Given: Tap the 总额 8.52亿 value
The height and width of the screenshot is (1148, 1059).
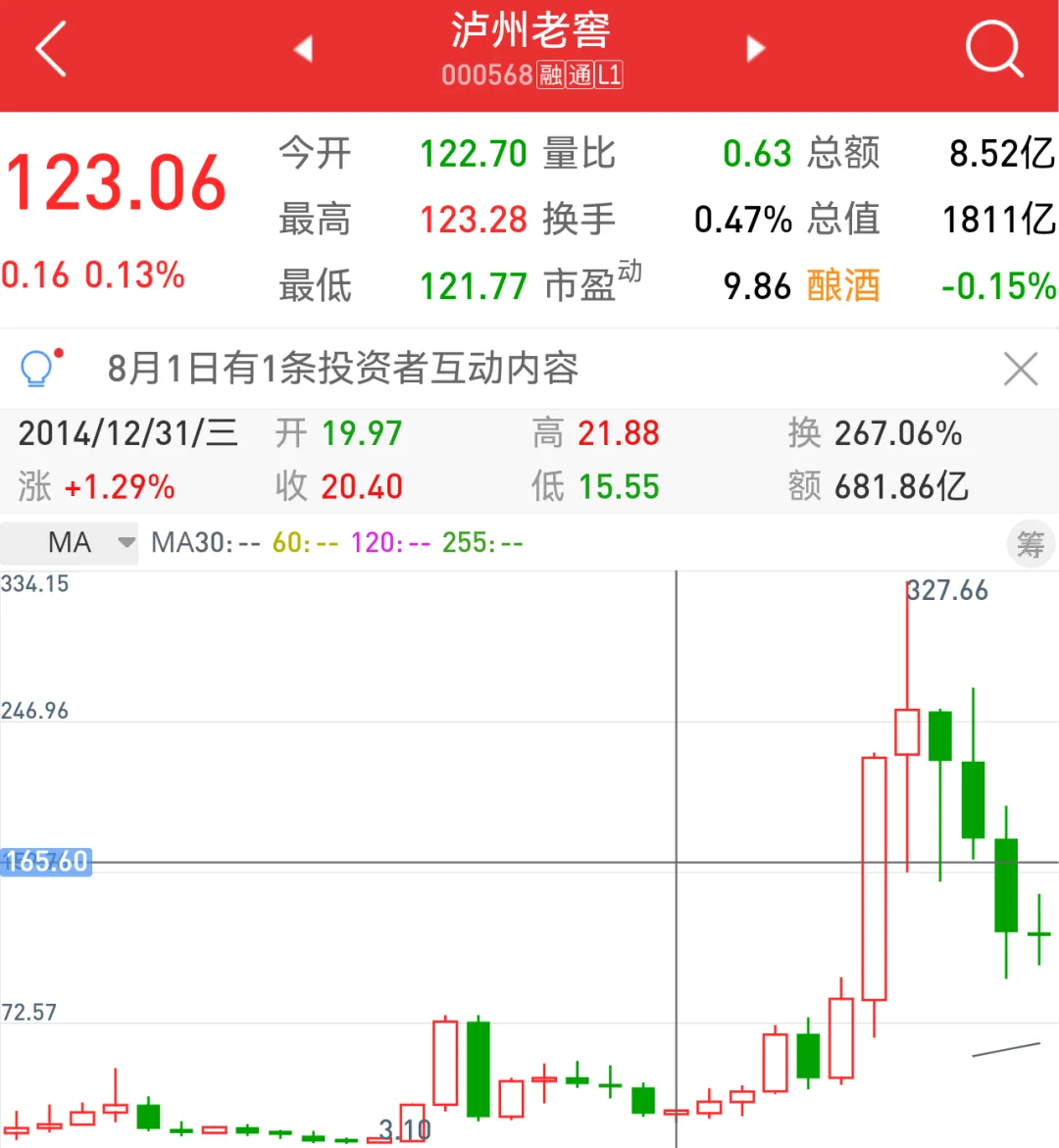Looking at the screenshot, I should coord(1002,154).
